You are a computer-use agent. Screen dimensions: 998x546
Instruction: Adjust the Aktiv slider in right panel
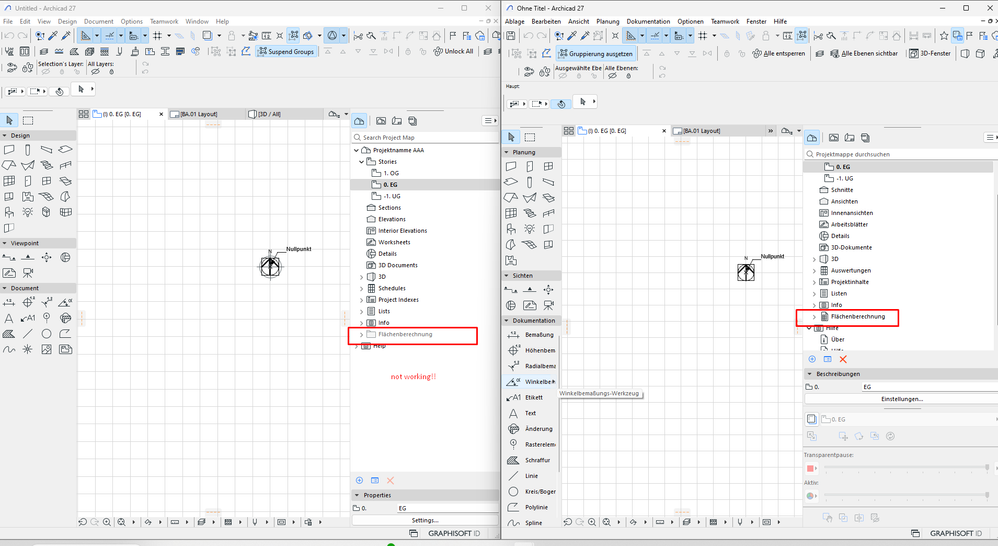(x=906, y=495)
